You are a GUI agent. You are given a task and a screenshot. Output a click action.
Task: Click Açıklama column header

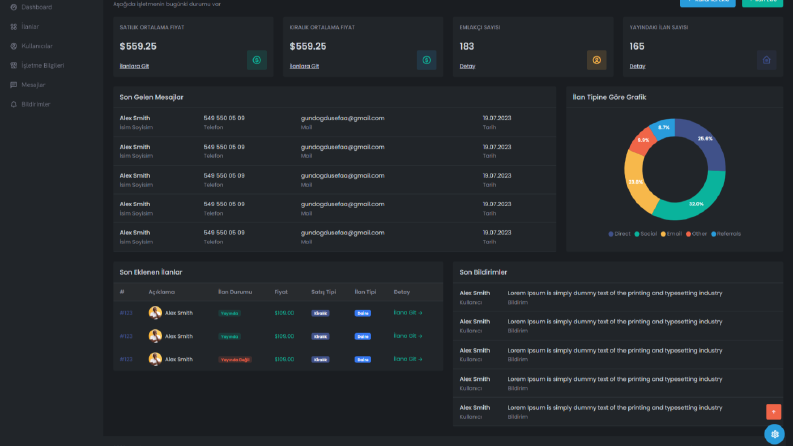click(161, 292)
